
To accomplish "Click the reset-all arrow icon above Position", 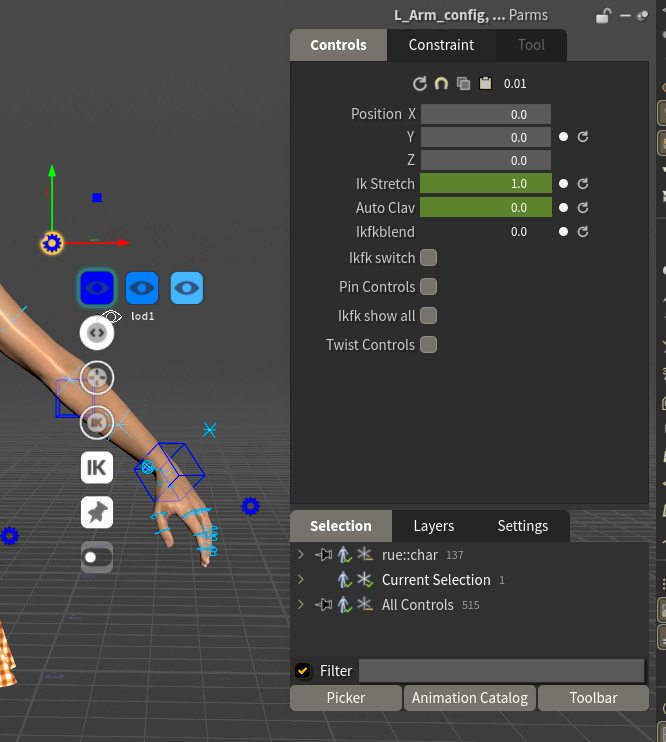I will (x=419, y=84).
